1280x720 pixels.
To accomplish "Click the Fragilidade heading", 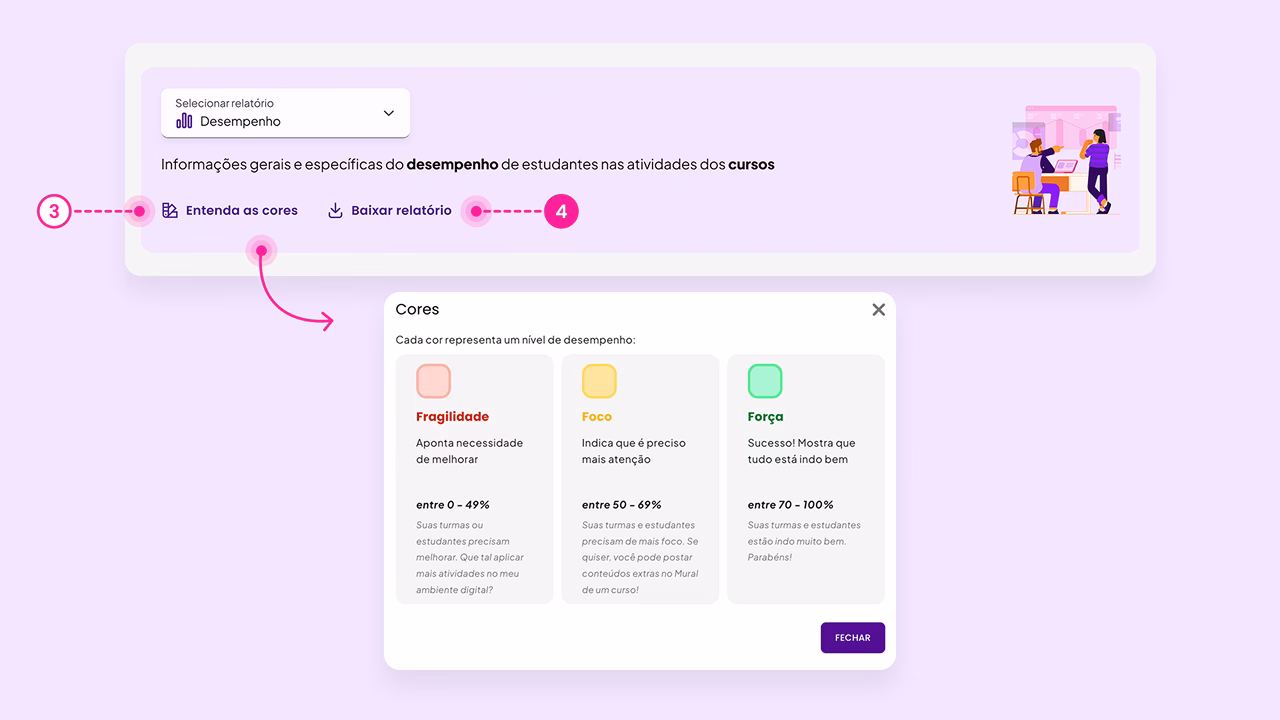I will pyautogui.click(x=452, y=417).
